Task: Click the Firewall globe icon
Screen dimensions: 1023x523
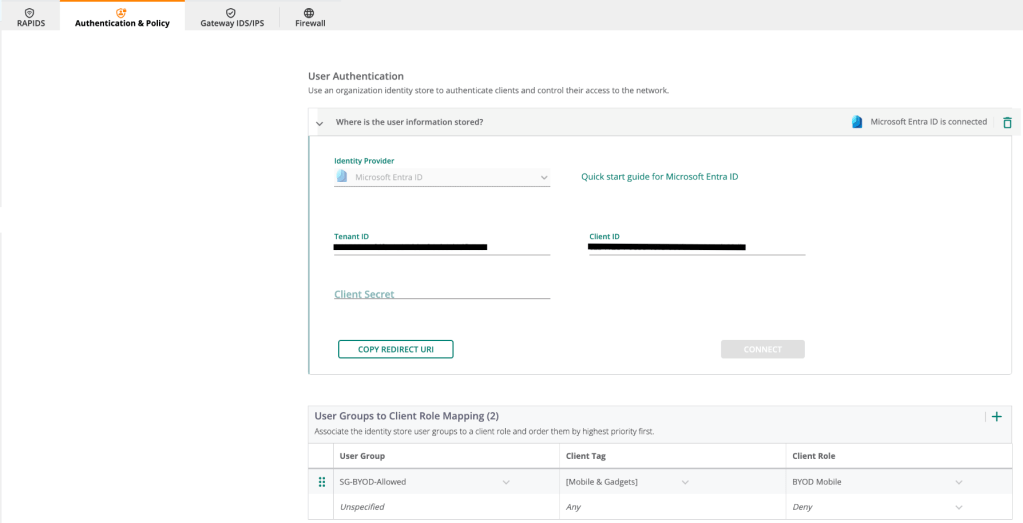Action: pos(309,12)
